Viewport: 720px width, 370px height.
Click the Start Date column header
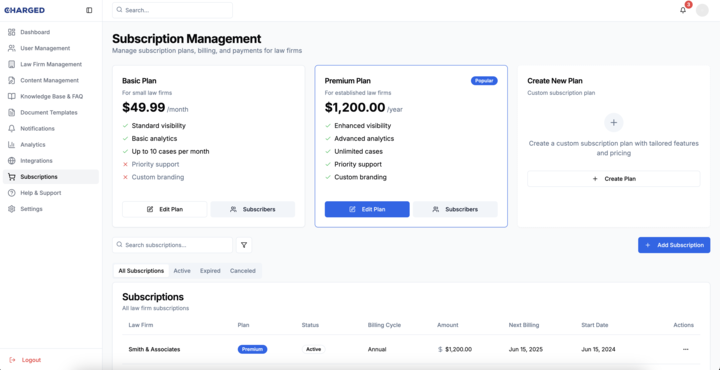[x=595, y=325]
